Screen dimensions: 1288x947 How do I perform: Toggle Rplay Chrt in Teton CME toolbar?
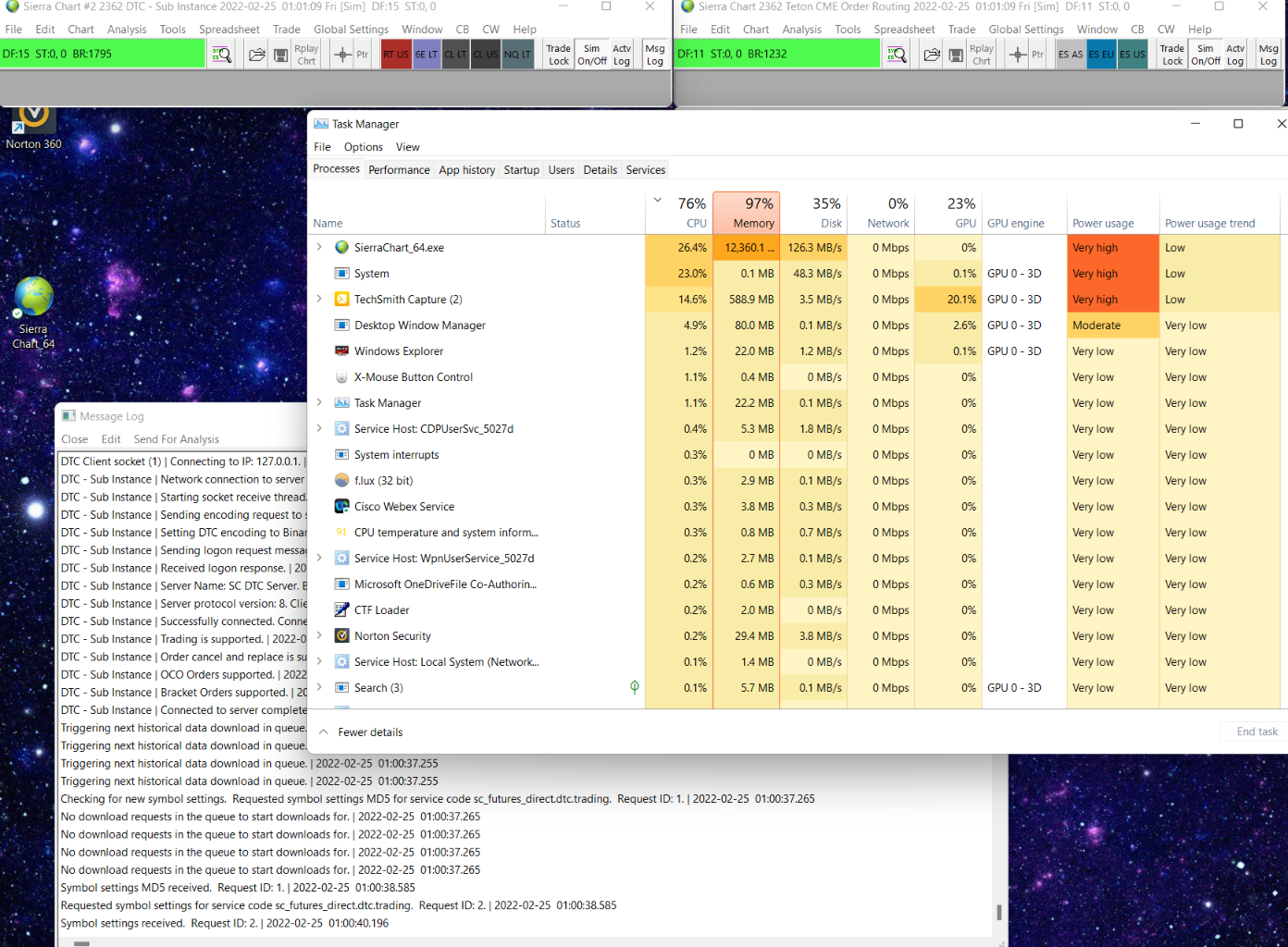coord(982,55)
